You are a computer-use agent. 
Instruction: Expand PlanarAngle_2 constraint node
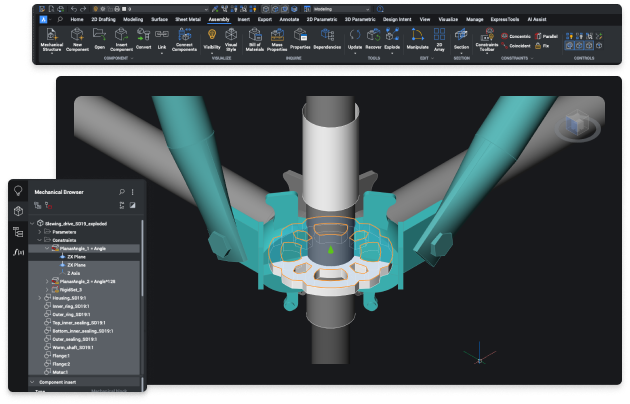pyautogui.click(x=47, y=281)
